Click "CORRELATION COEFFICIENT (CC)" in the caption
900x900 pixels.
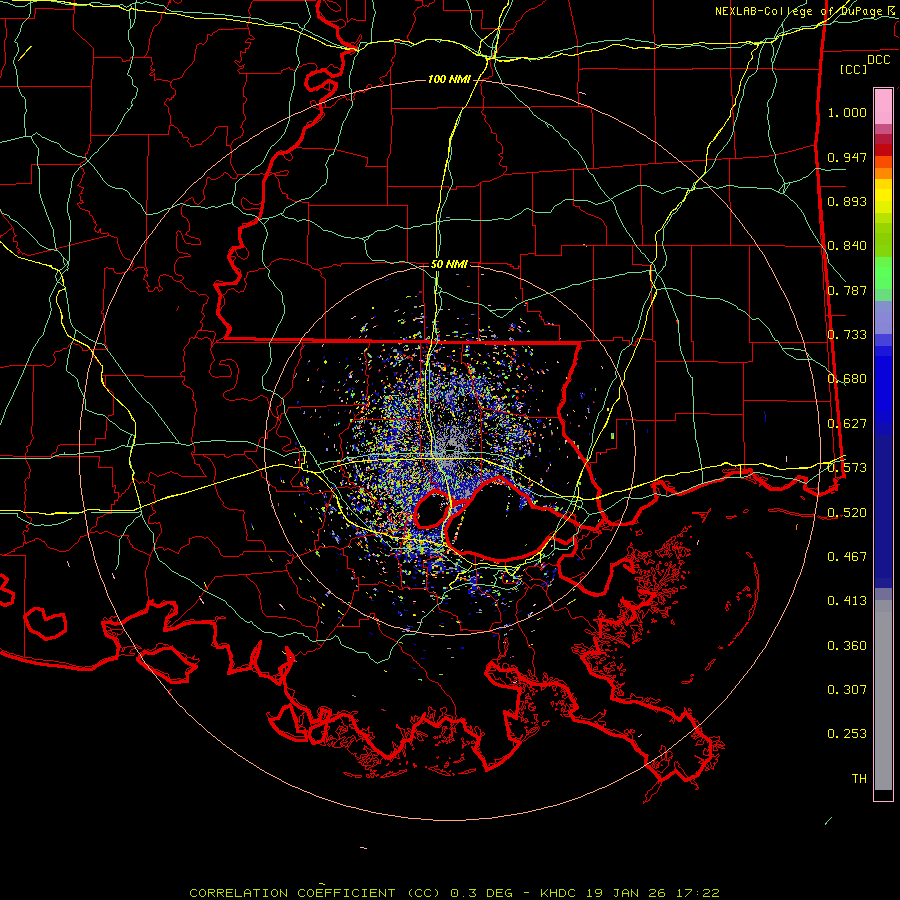coord(315,893)
